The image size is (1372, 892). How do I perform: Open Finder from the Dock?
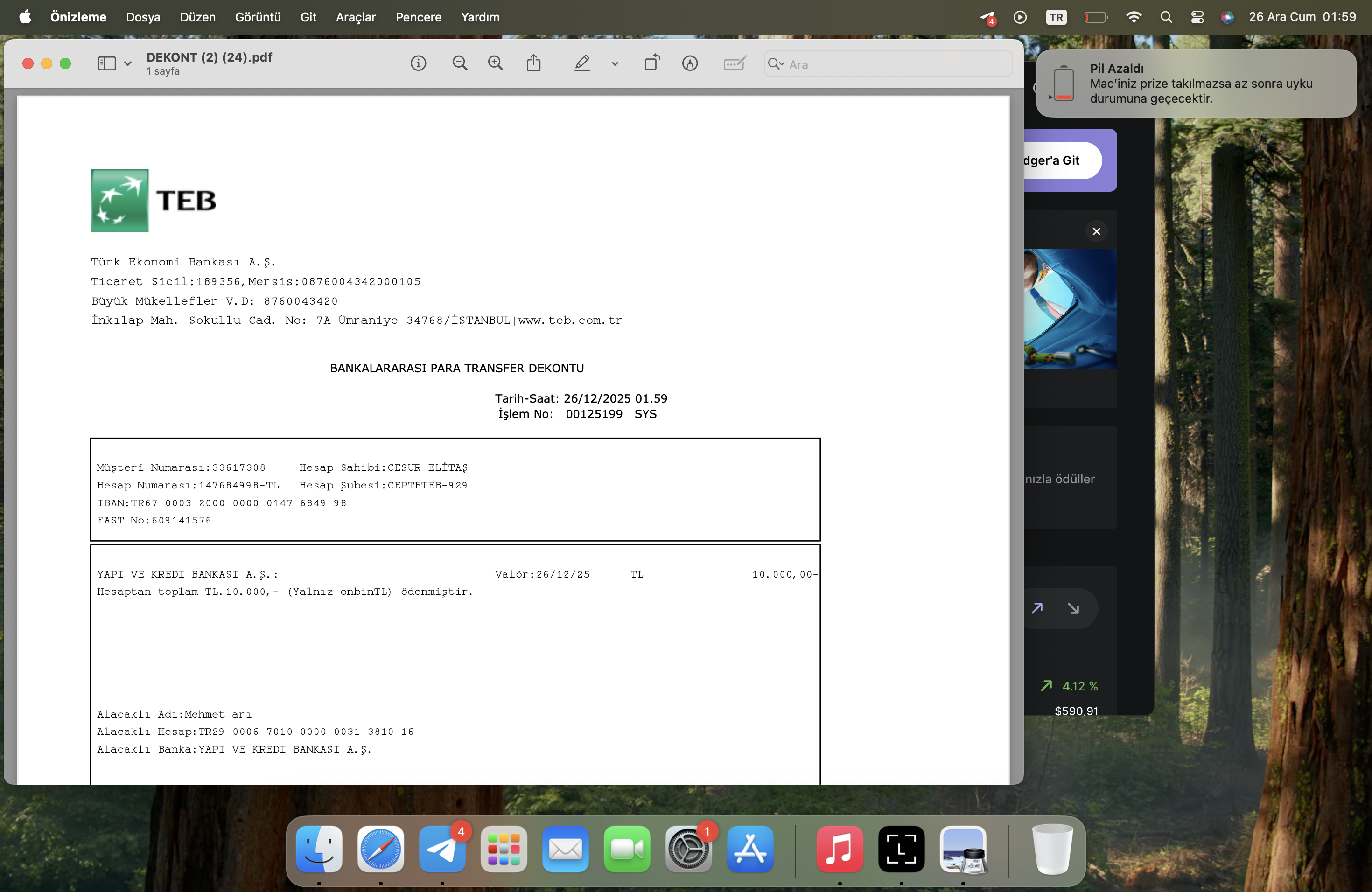319,850
